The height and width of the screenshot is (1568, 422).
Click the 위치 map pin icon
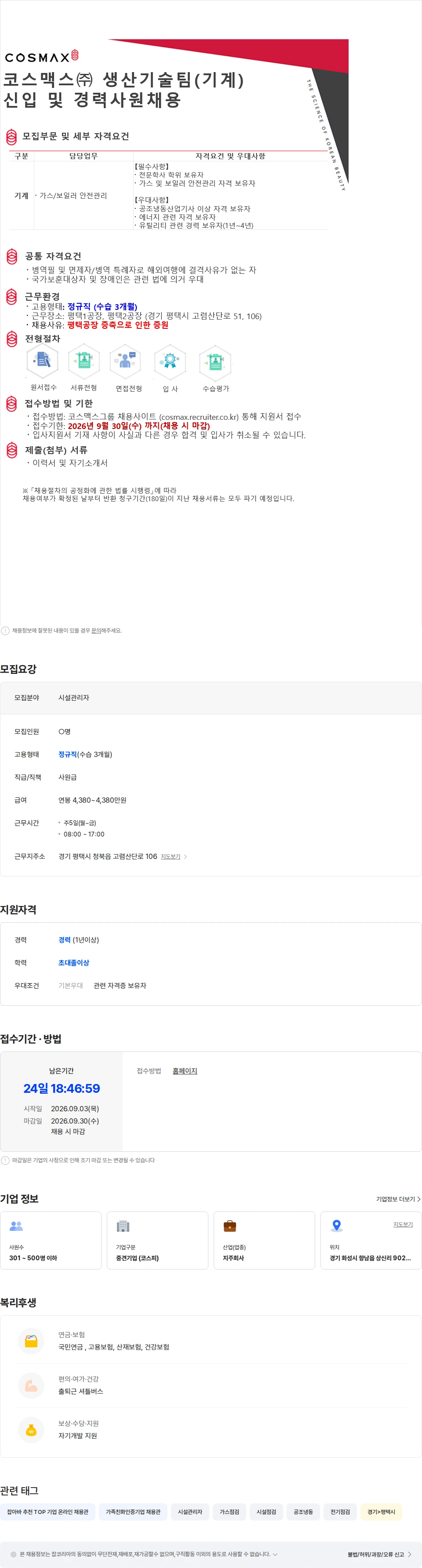pos(336,1226)
